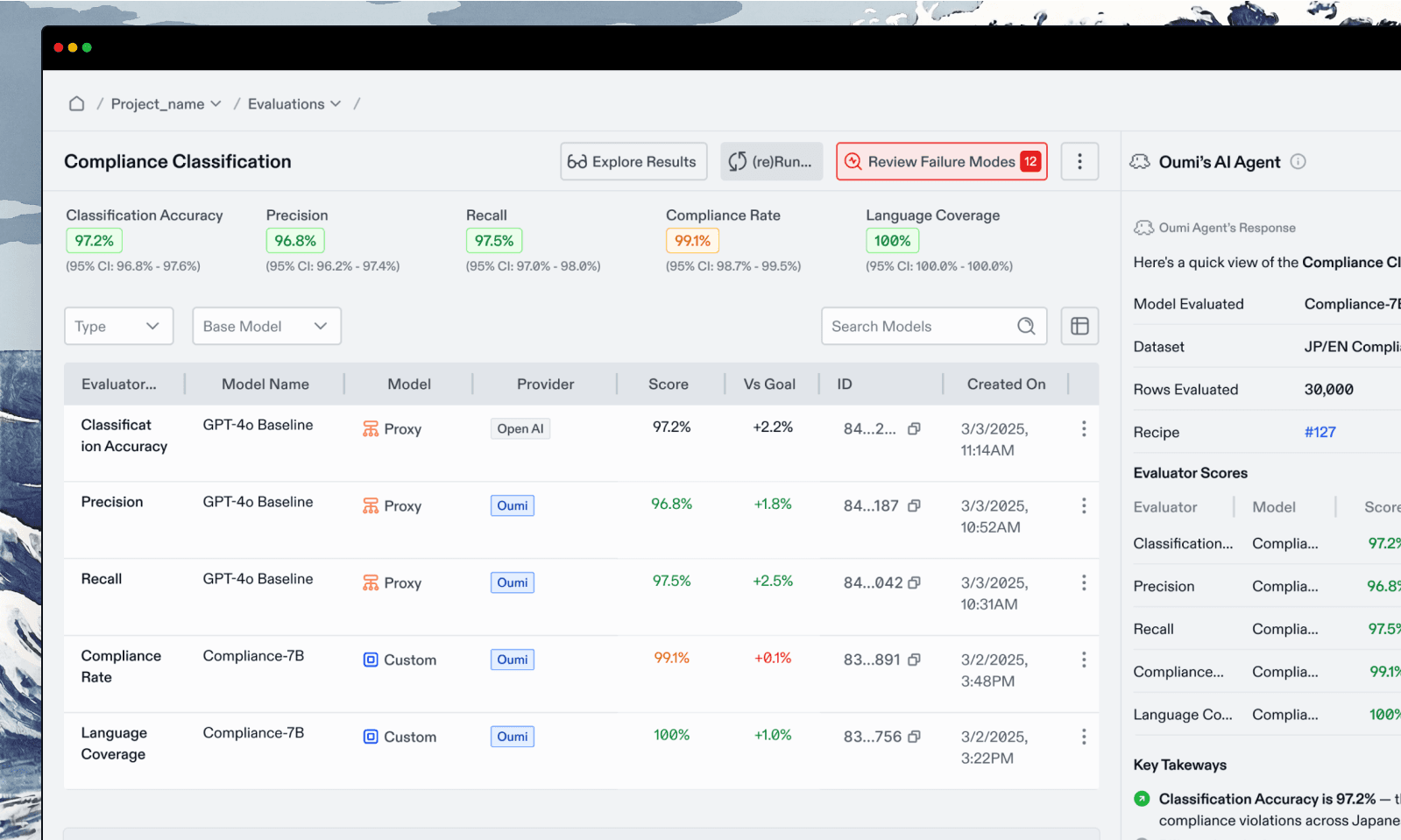Open row menu for Classification Accuracy row
Screen dimensions: 1401x840
pyautogui.click(x=1084, y=428)
